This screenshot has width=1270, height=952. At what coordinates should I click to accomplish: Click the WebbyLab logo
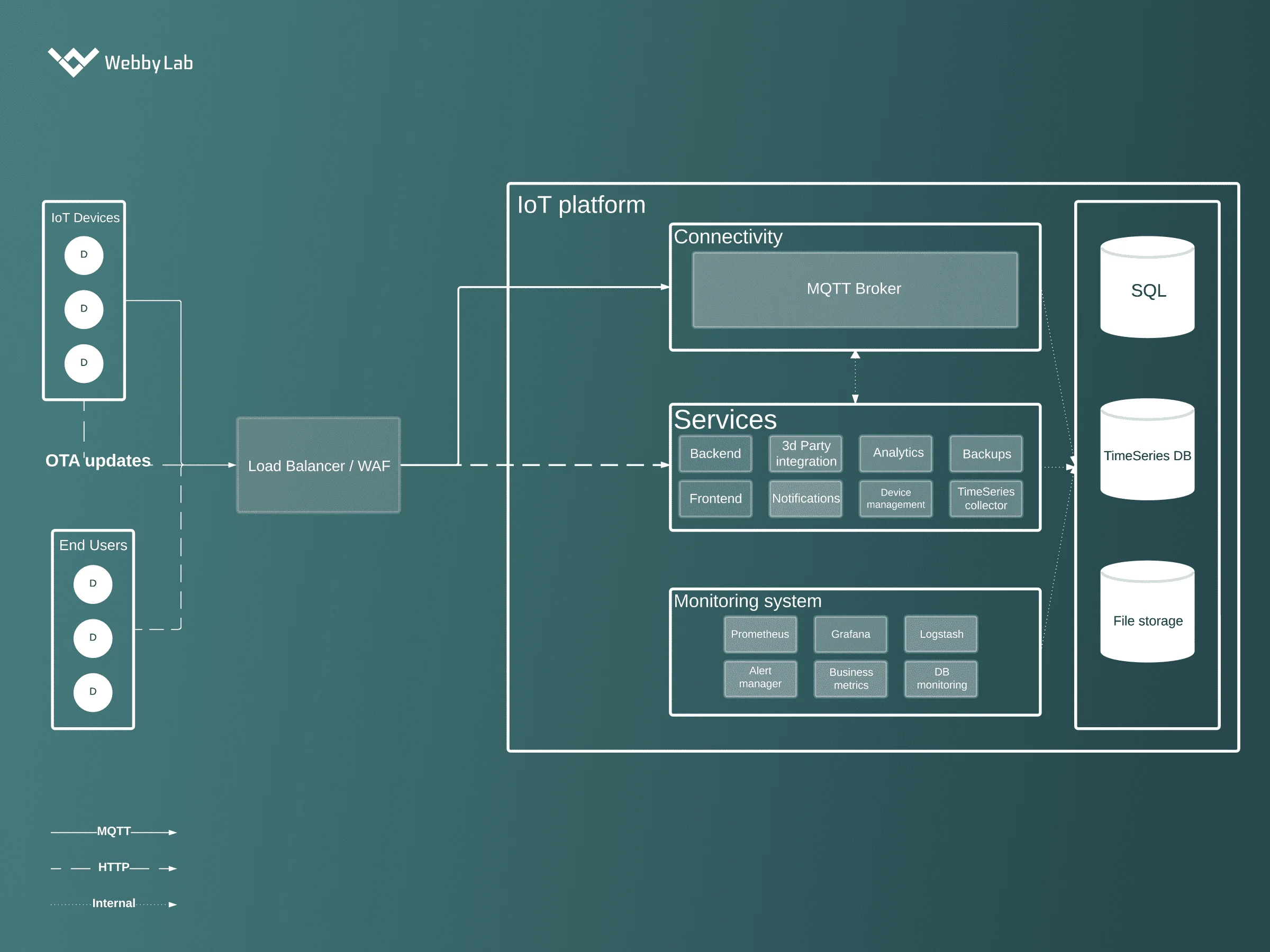tap(120, 62)
